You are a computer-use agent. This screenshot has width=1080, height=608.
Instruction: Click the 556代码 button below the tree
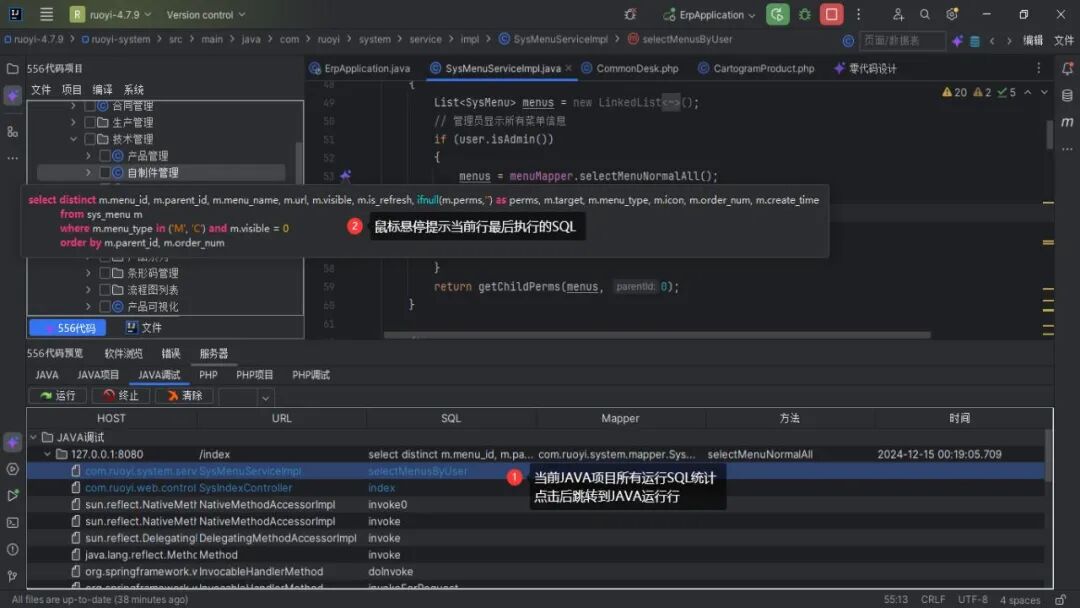68,328
